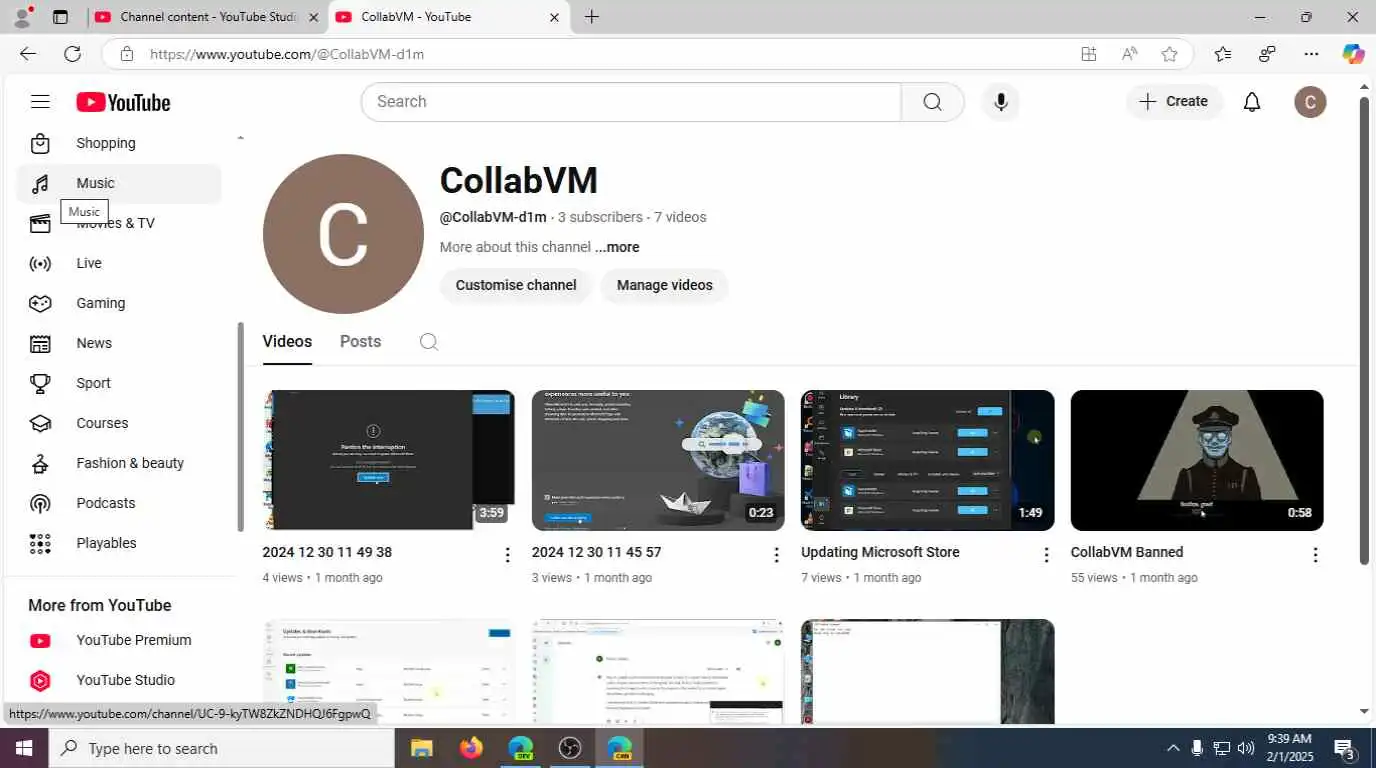The image size is (1376, 768).
Task: Open YouTube Studio from sidebar
Action: click(118, 680)
